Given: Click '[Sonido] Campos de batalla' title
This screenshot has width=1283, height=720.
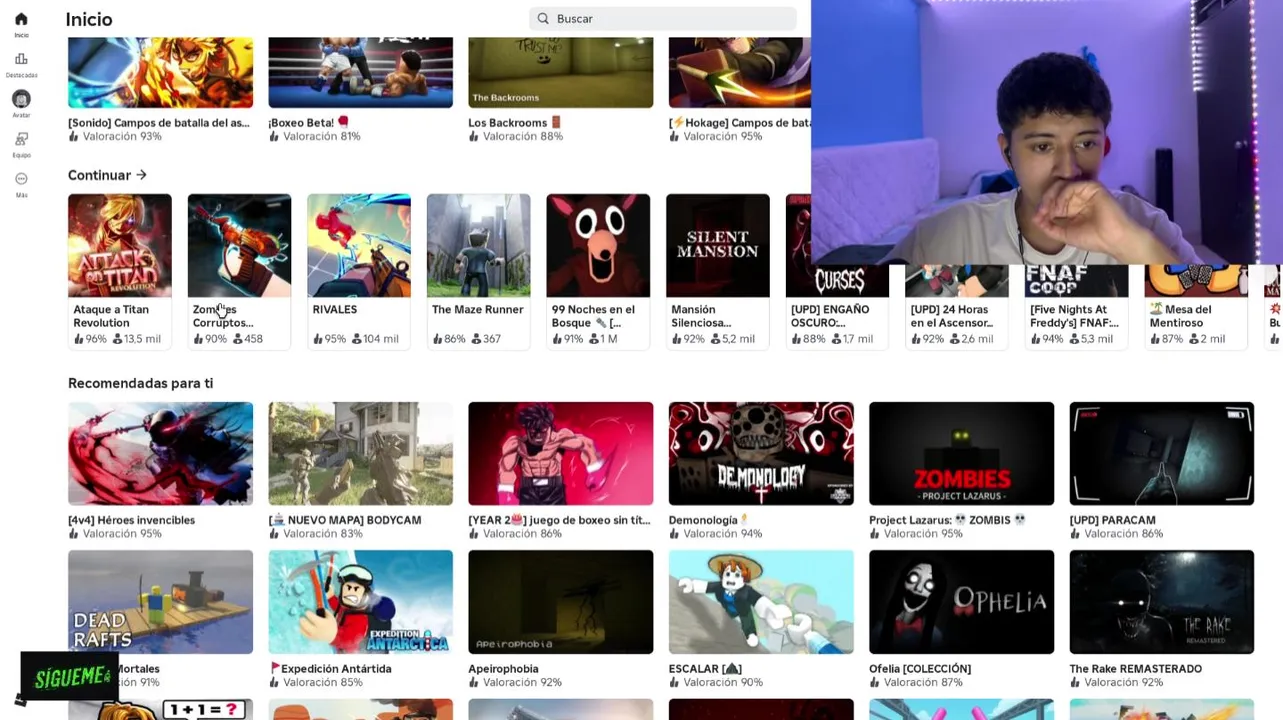Looking at the screenshot, I should 159,123.
